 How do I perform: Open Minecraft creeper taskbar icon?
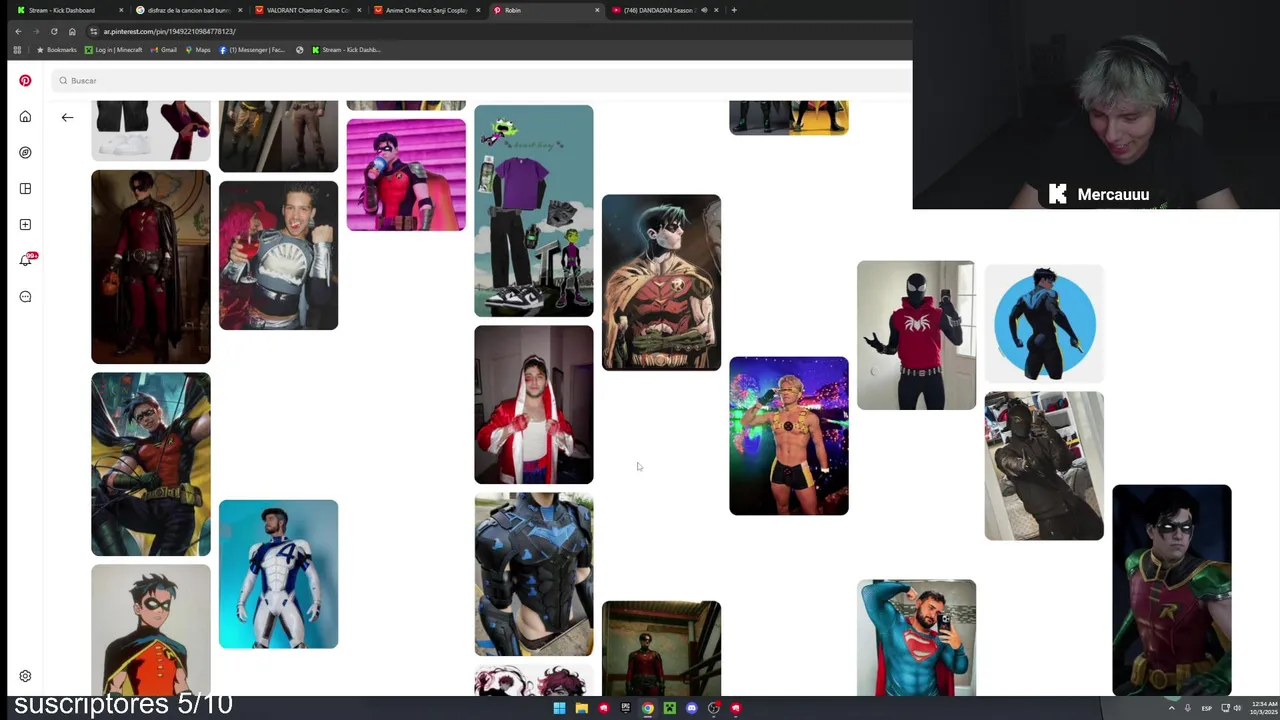[669, 708]
